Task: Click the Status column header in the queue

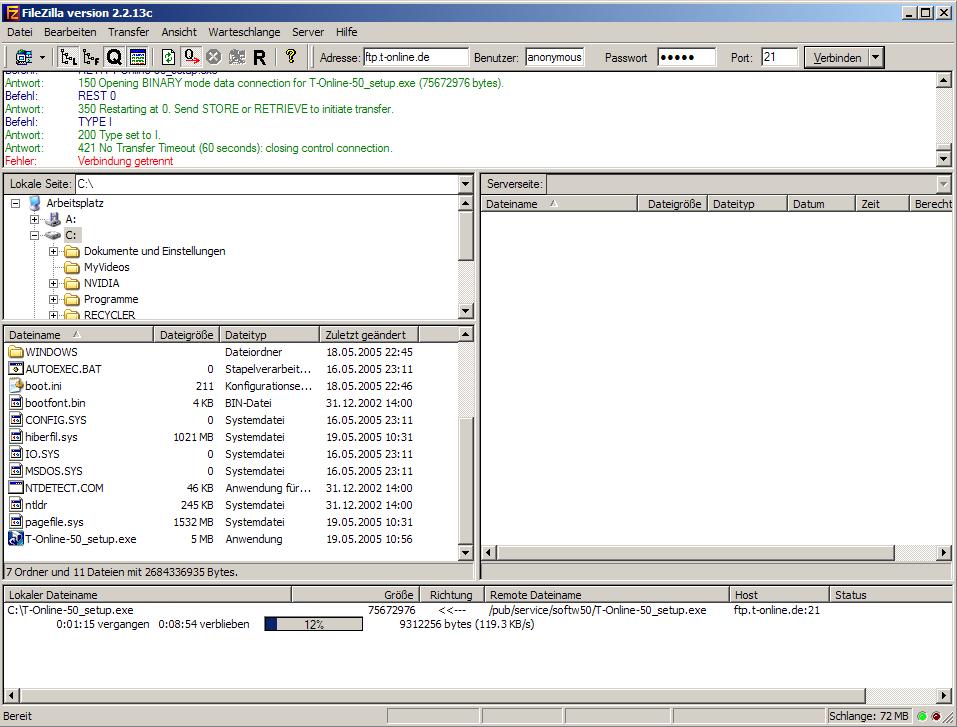Action: (x=890, y=595)
